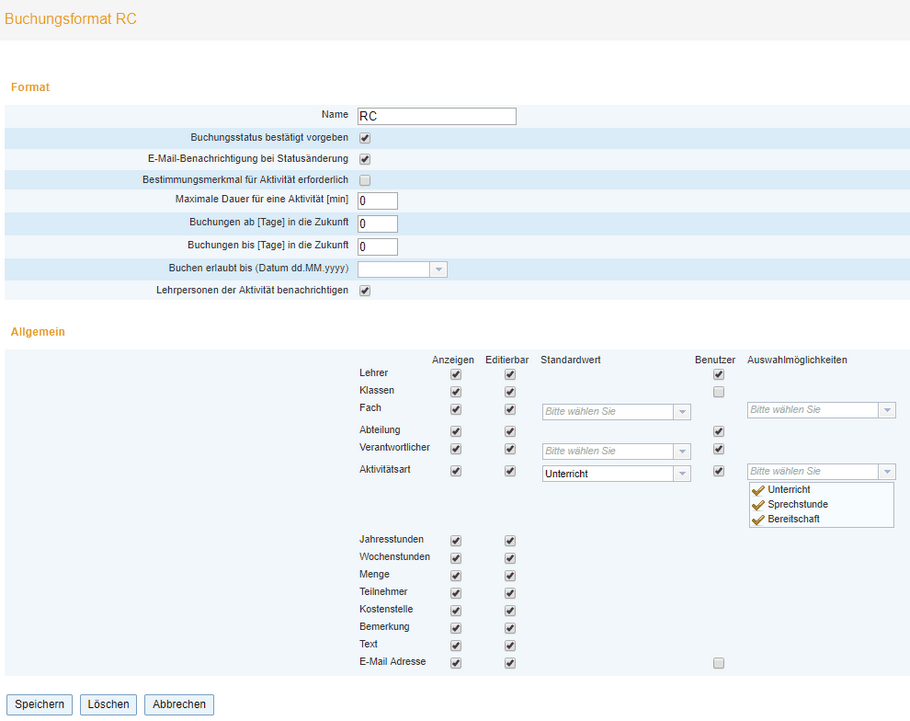Image resolution: width=910 pixels, height=721 pixels.
Task: Toggle Anzeigen checkbox for Klassen
Action: tap(456, 392)
